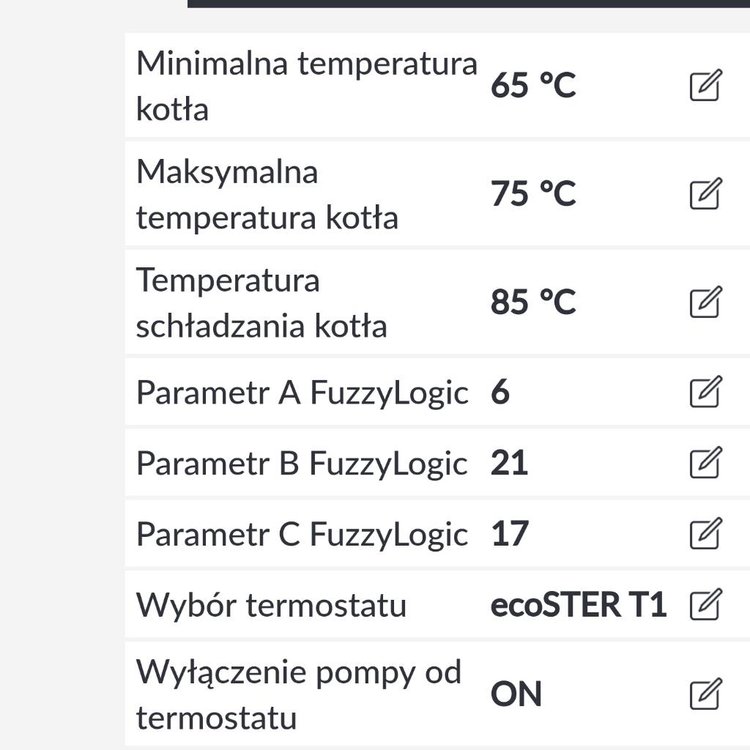Edit Parametr B FuzzyLogic value
Screen dimensions: 750x750
point(706,463)
